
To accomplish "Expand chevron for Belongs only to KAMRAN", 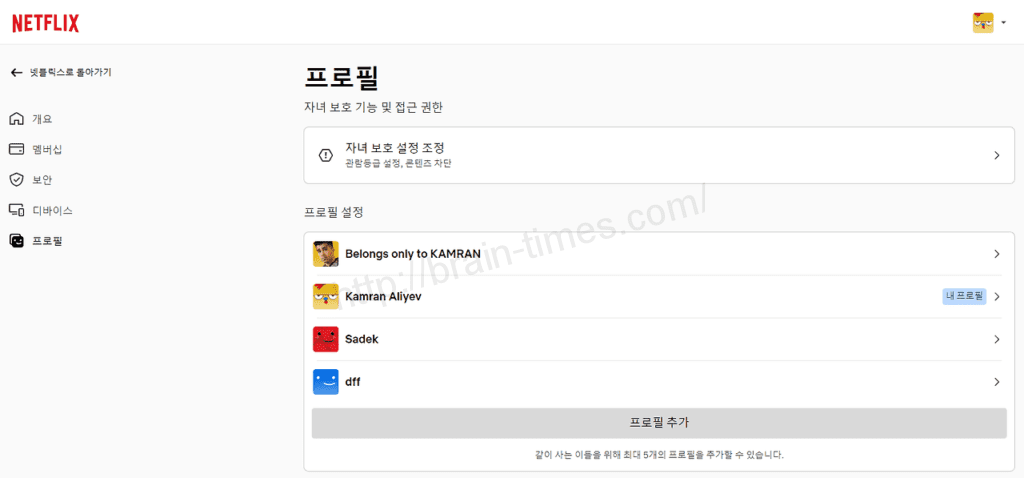I will 996,254.
